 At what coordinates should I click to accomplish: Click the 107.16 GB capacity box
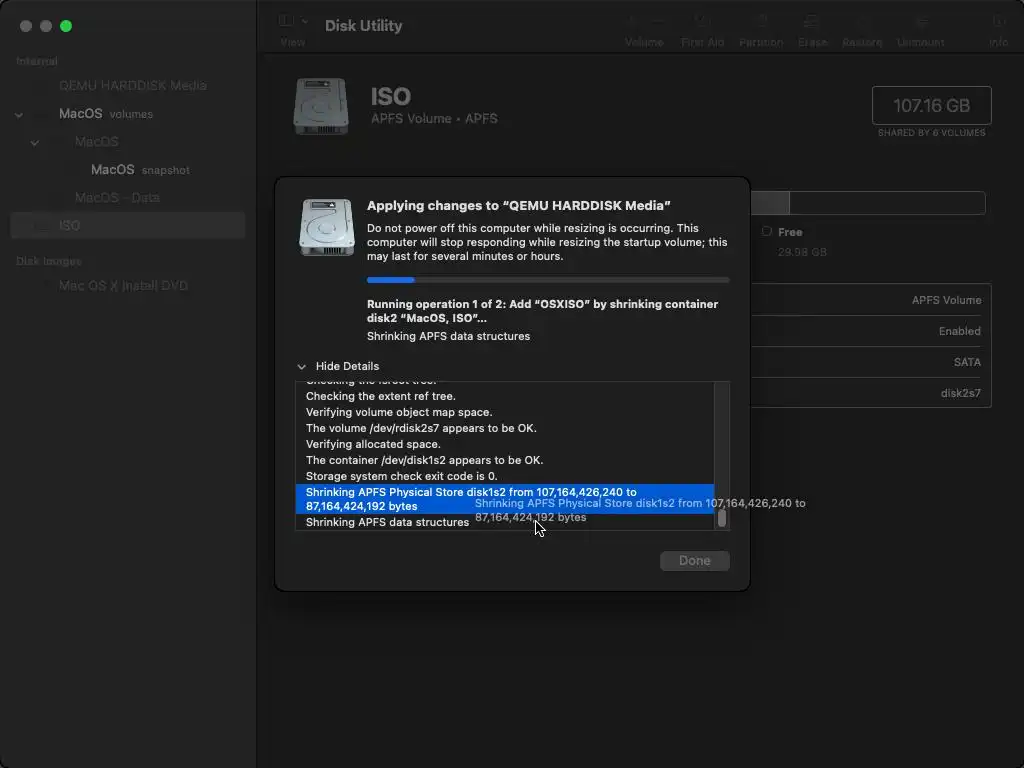pyautogui.click(x=931, y=105)
